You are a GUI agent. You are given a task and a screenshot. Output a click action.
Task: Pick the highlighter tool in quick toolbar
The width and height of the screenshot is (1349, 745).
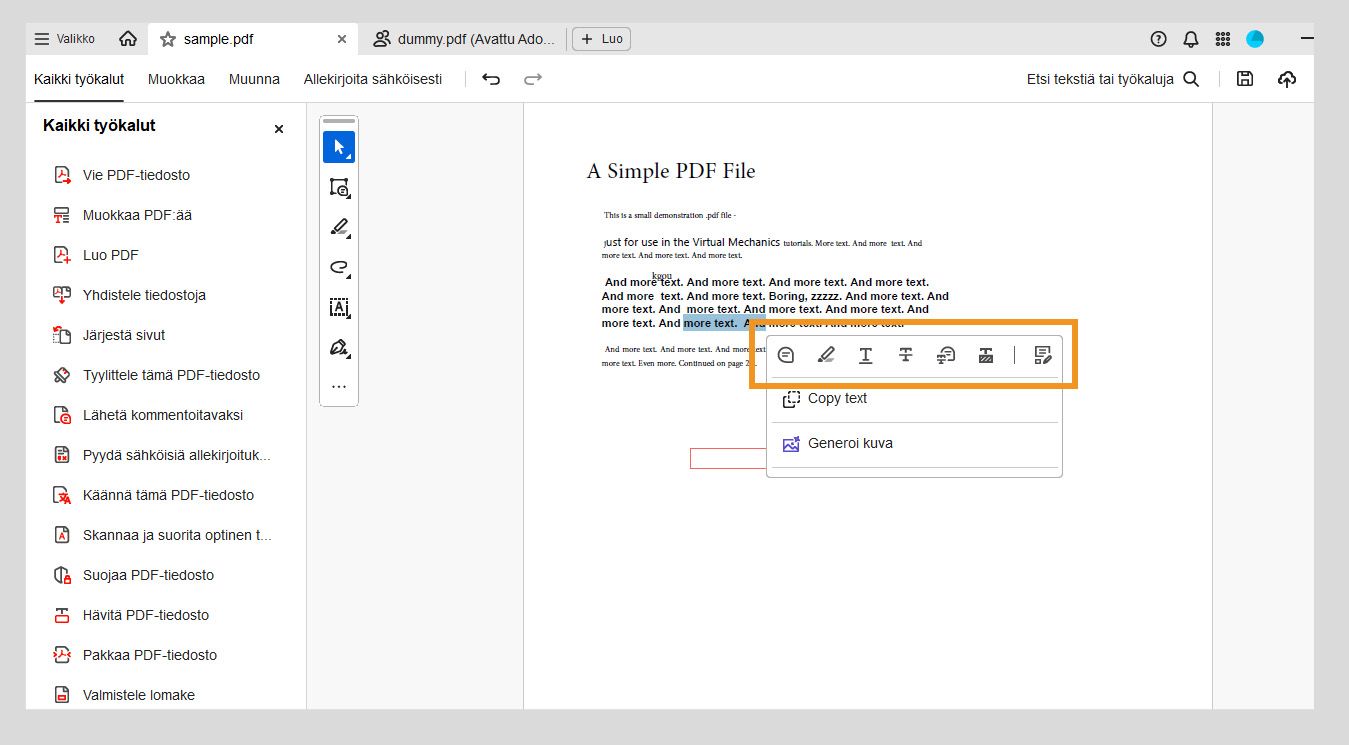[339, 227]
